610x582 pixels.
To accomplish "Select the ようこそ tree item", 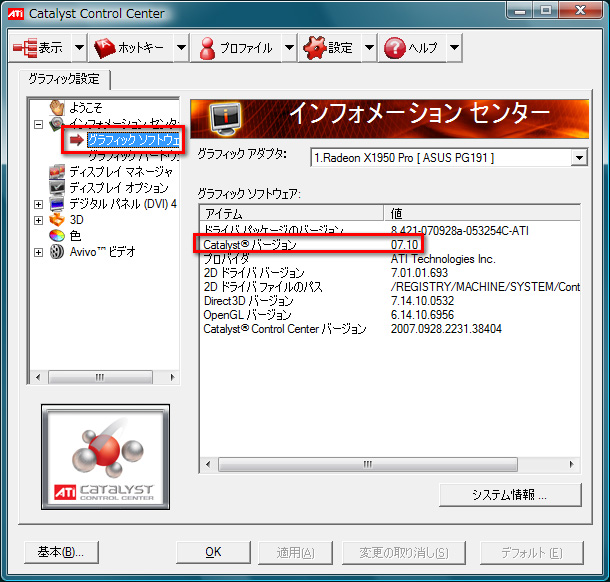I will pyautogui.click(x=86, y=107).
